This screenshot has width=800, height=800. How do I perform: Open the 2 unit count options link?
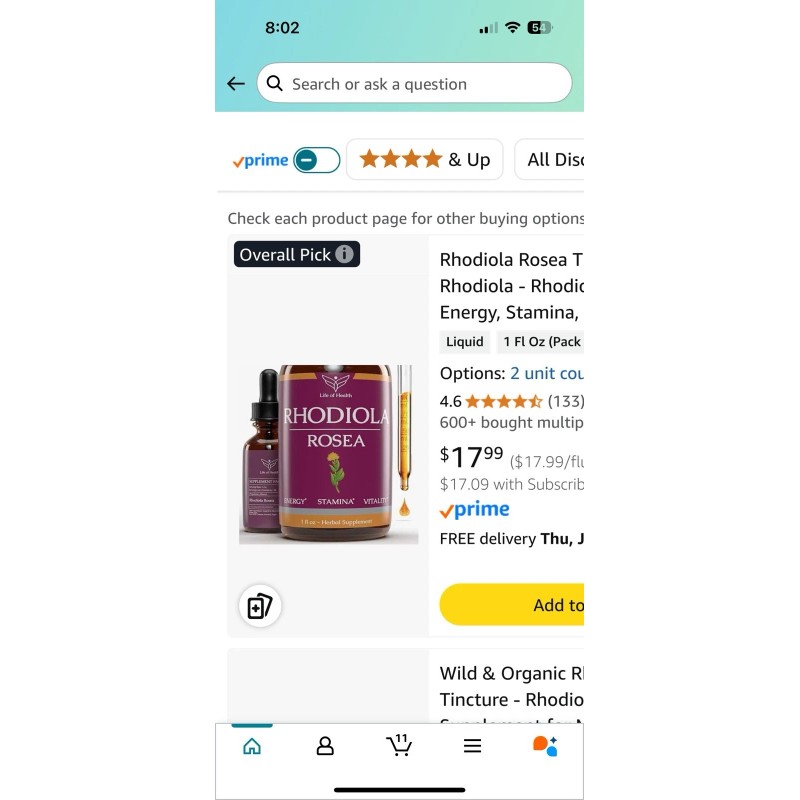[x=547, y=373]
